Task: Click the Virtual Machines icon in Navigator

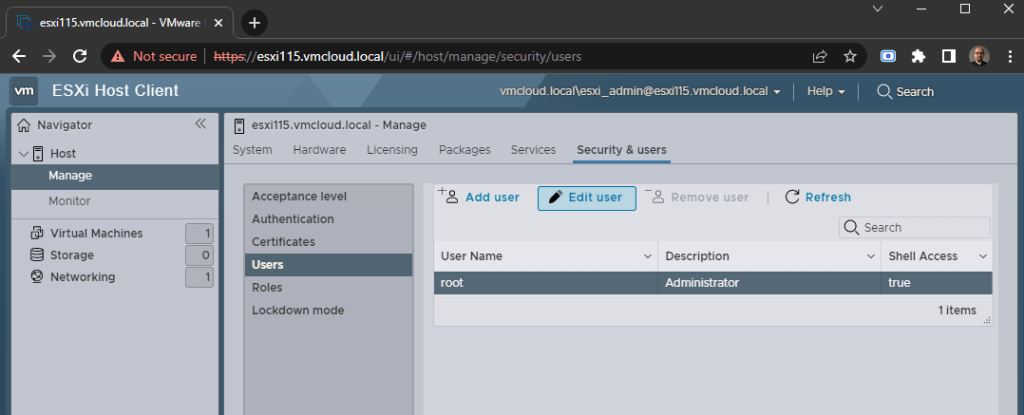Action: (36, 233)
